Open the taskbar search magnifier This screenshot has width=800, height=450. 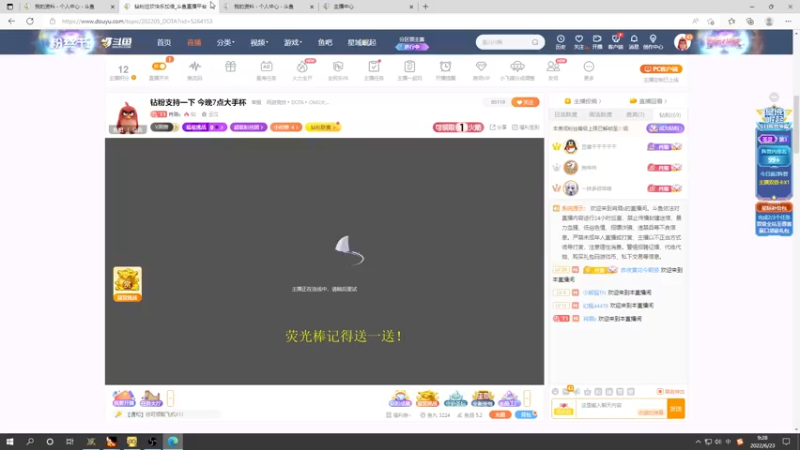(x=30, y=441)
